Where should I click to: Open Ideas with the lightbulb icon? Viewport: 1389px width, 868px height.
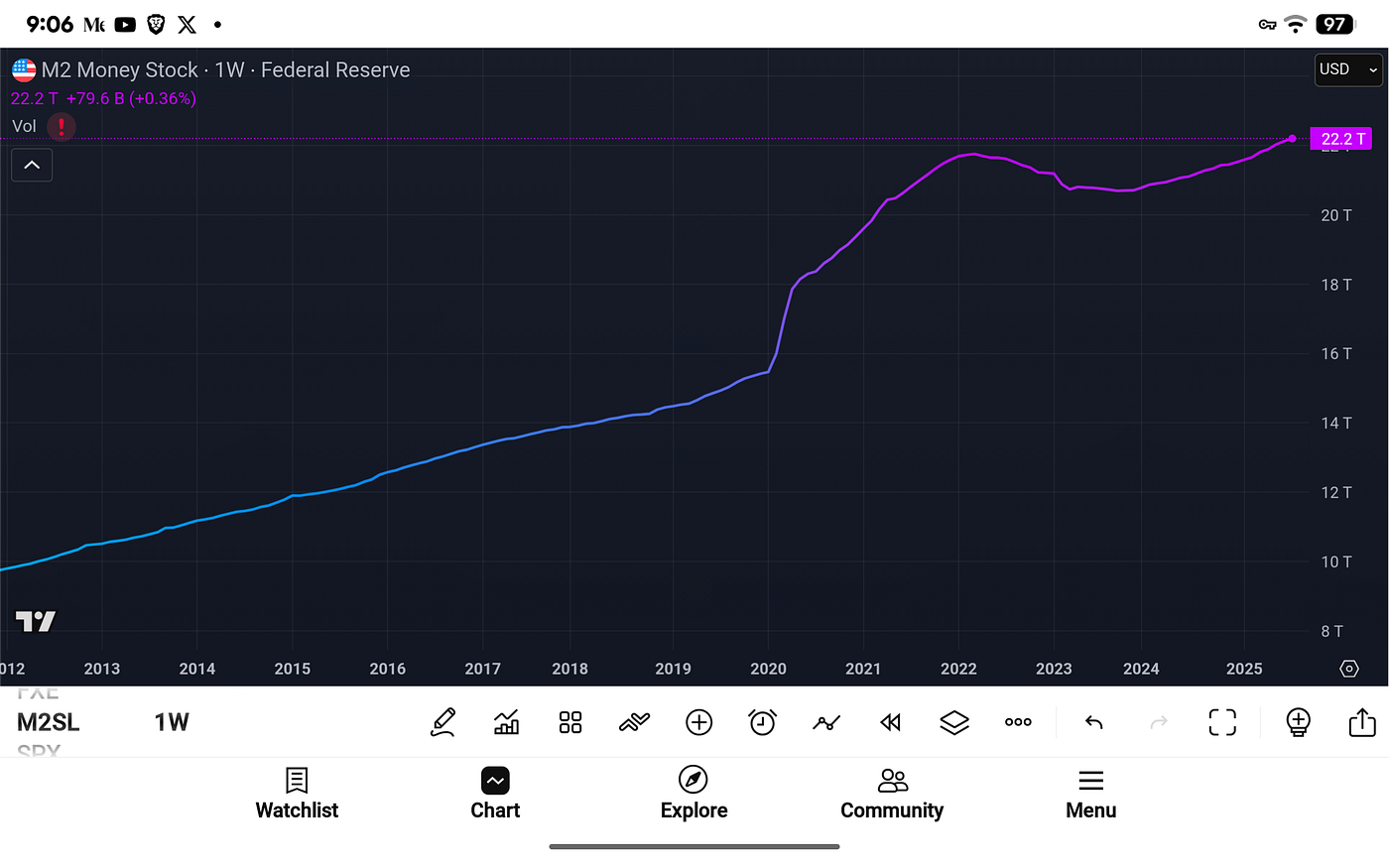(1298, 722)
